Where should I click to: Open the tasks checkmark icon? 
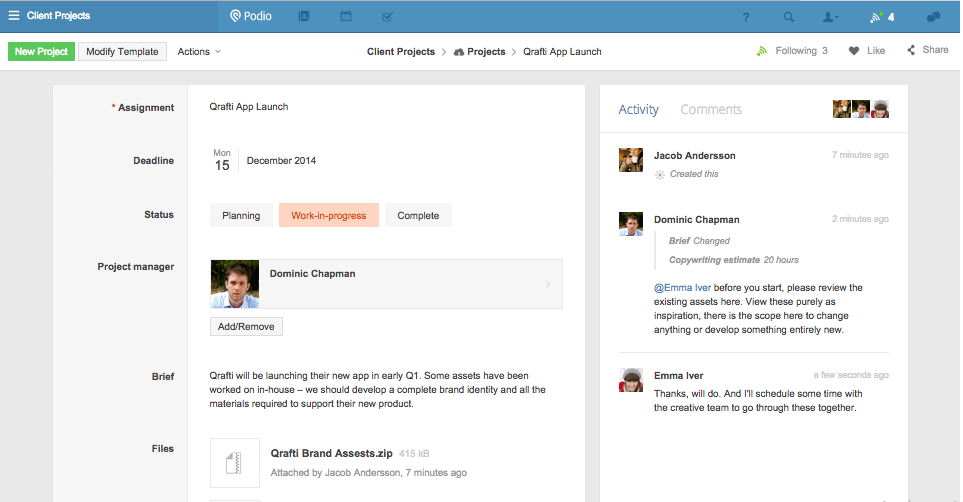click(388, 17)
